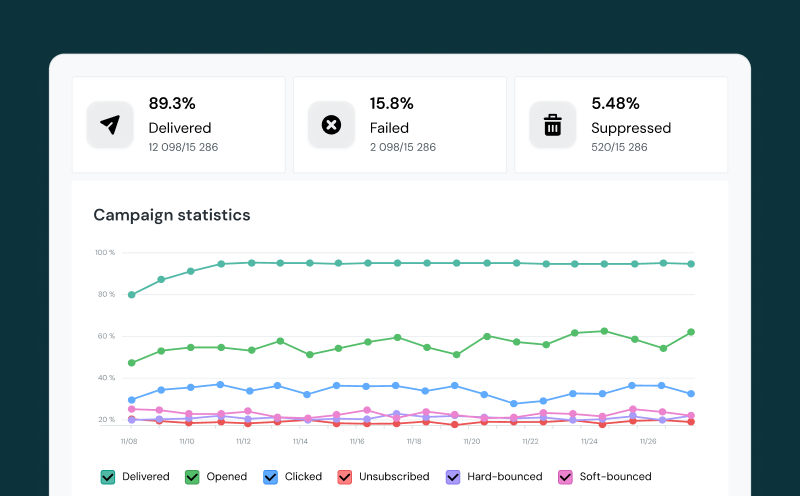Viewport: 800px width, 496px height.
Task: Disable the Clicked series checkbox
Action: [270, 477]
